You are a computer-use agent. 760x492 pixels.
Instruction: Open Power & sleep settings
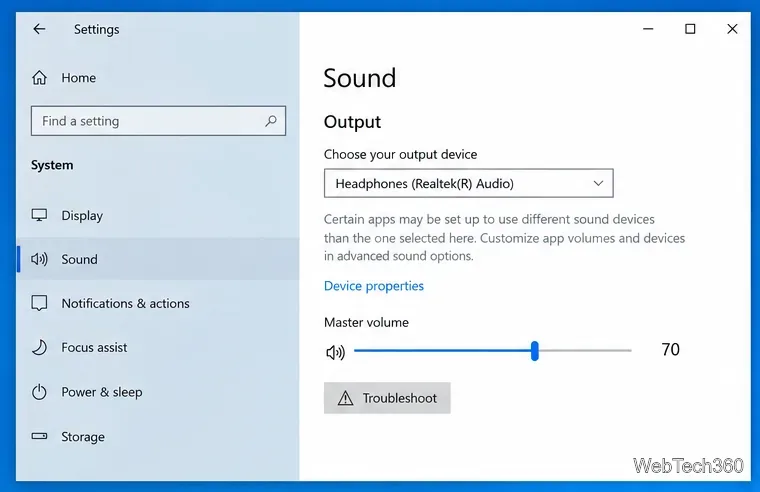(x=158, y=392)
